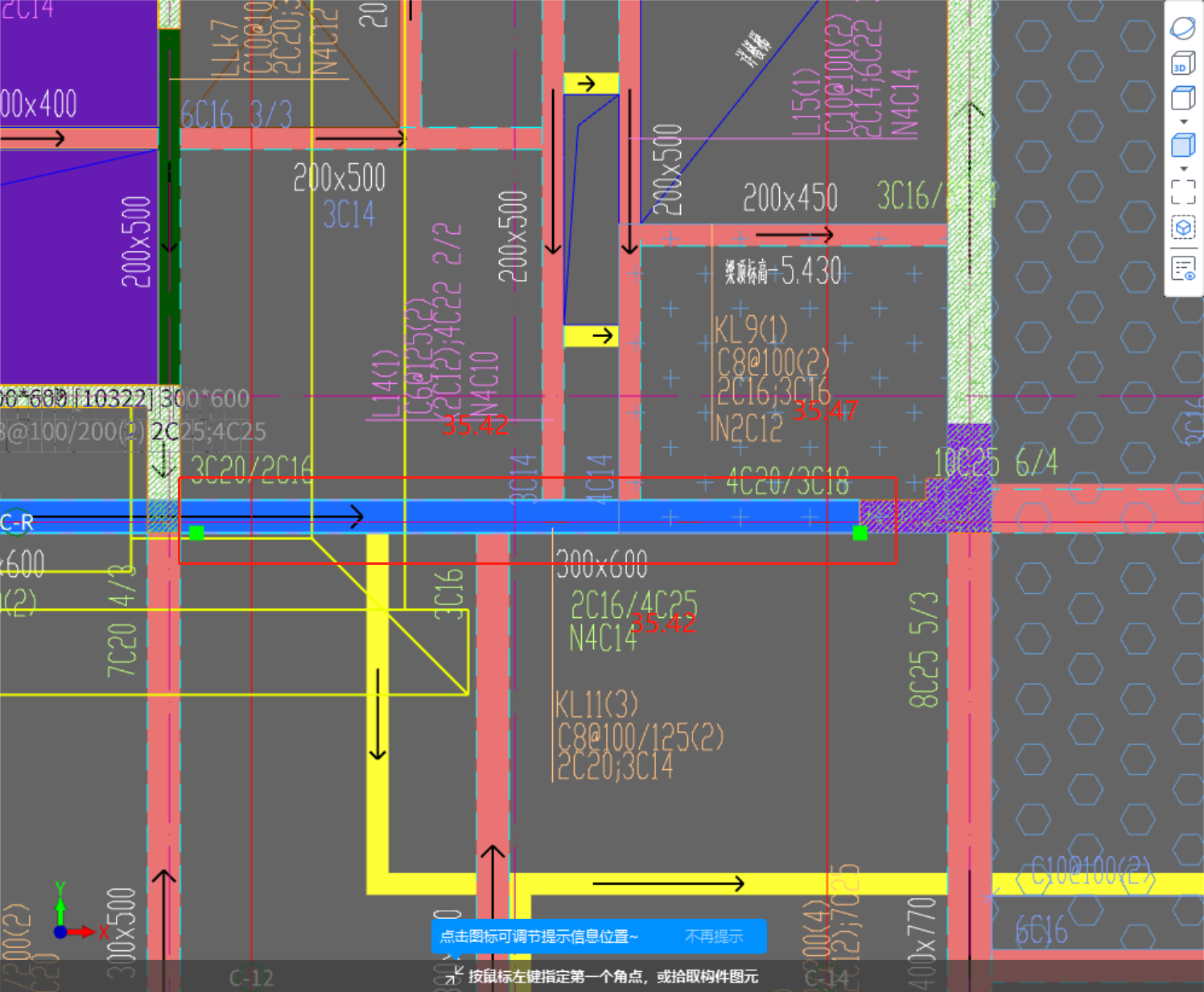Open dropdown arrow below top-view cube
This screenshot has height=992, width=1204.
[1184, 121]
